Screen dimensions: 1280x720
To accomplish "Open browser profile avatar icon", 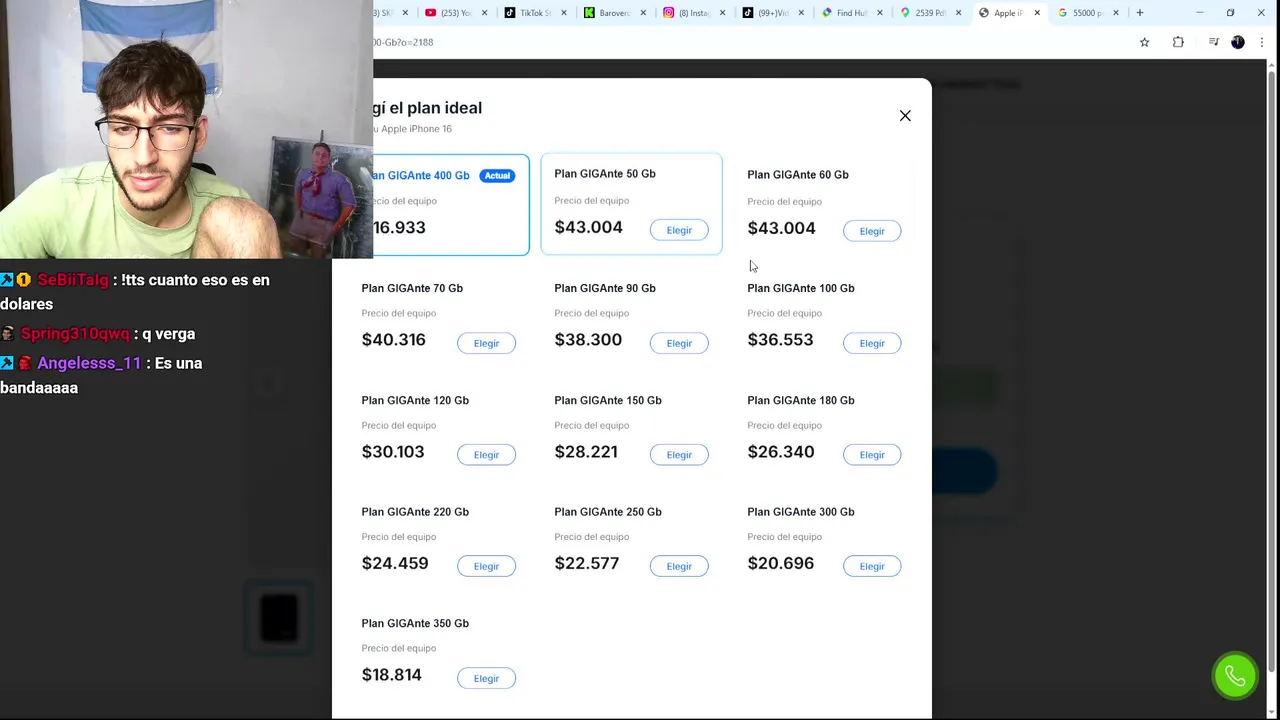I will tap(1238, 42).
